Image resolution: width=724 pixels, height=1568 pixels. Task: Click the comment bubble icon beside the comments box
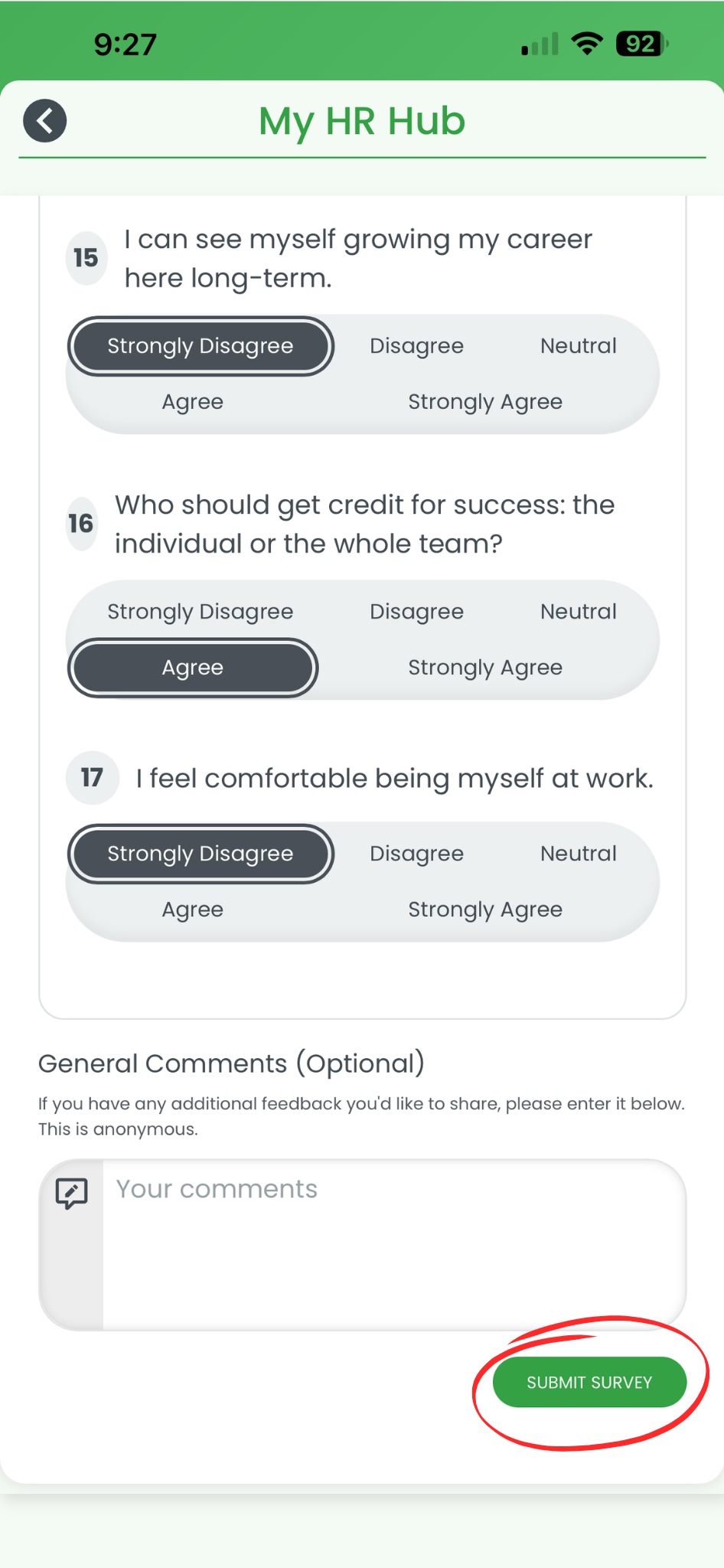[71, 1192]
